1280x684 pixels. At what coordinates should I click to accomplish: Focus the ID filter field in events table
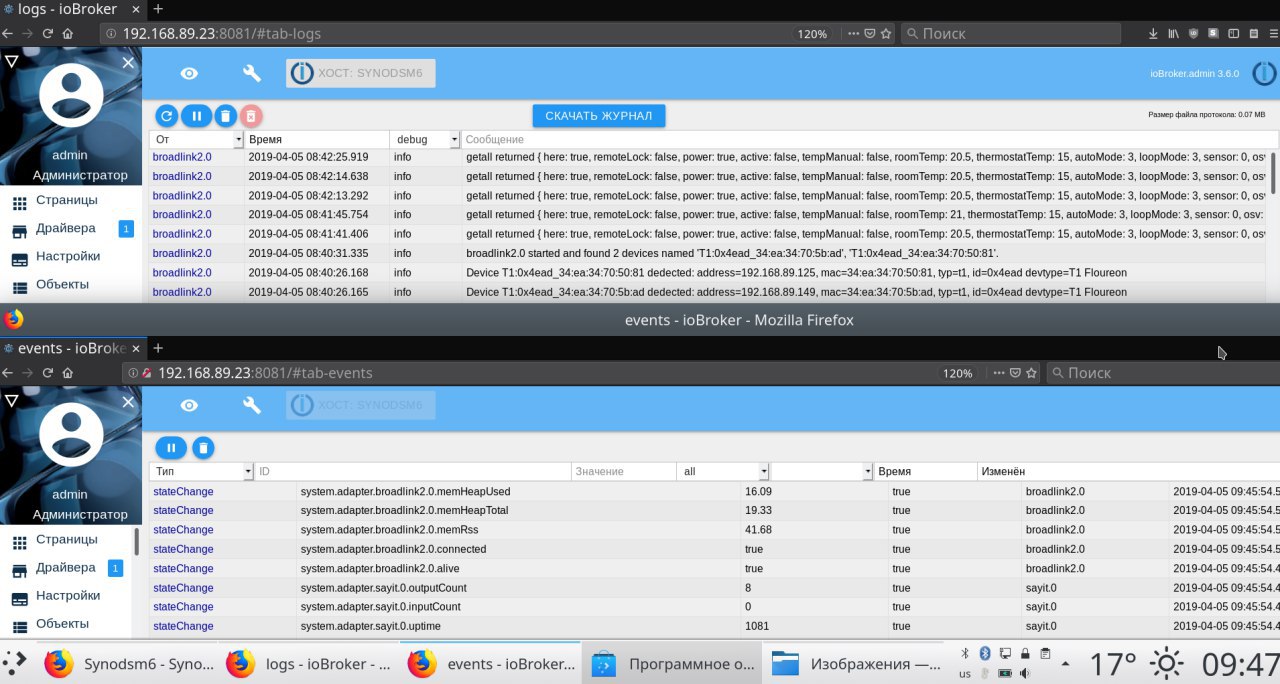click(413, 471)
